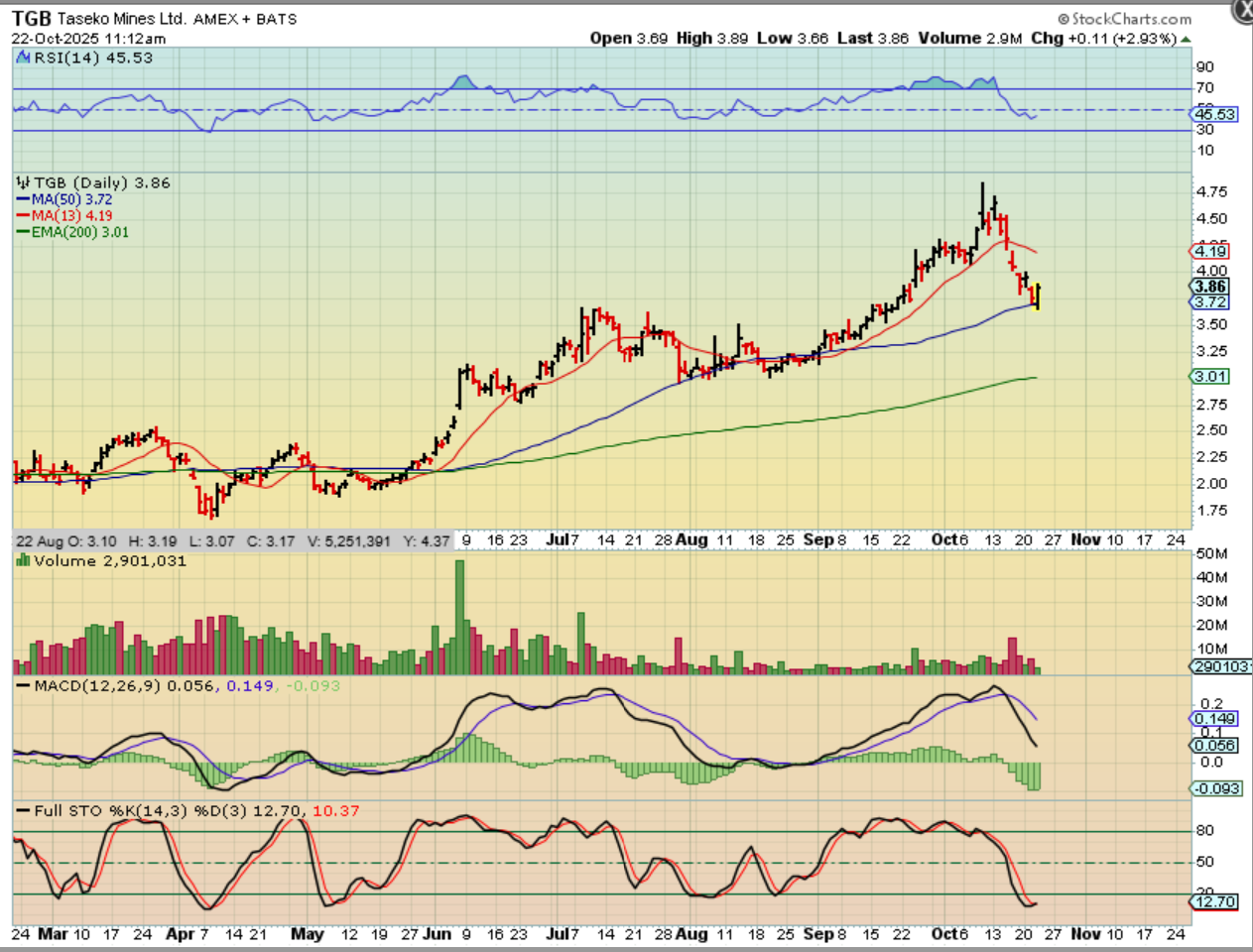Image resolution: width=1253 pixels, height=952 pixels.
Task: Click the Mar label on the bottom date axis
Action: (x=52, y=934)
